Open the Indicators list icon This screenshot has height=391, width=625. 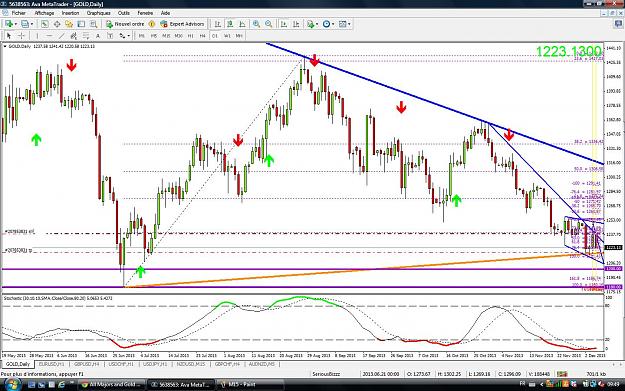pyautogui.click(x=310, y=24)
